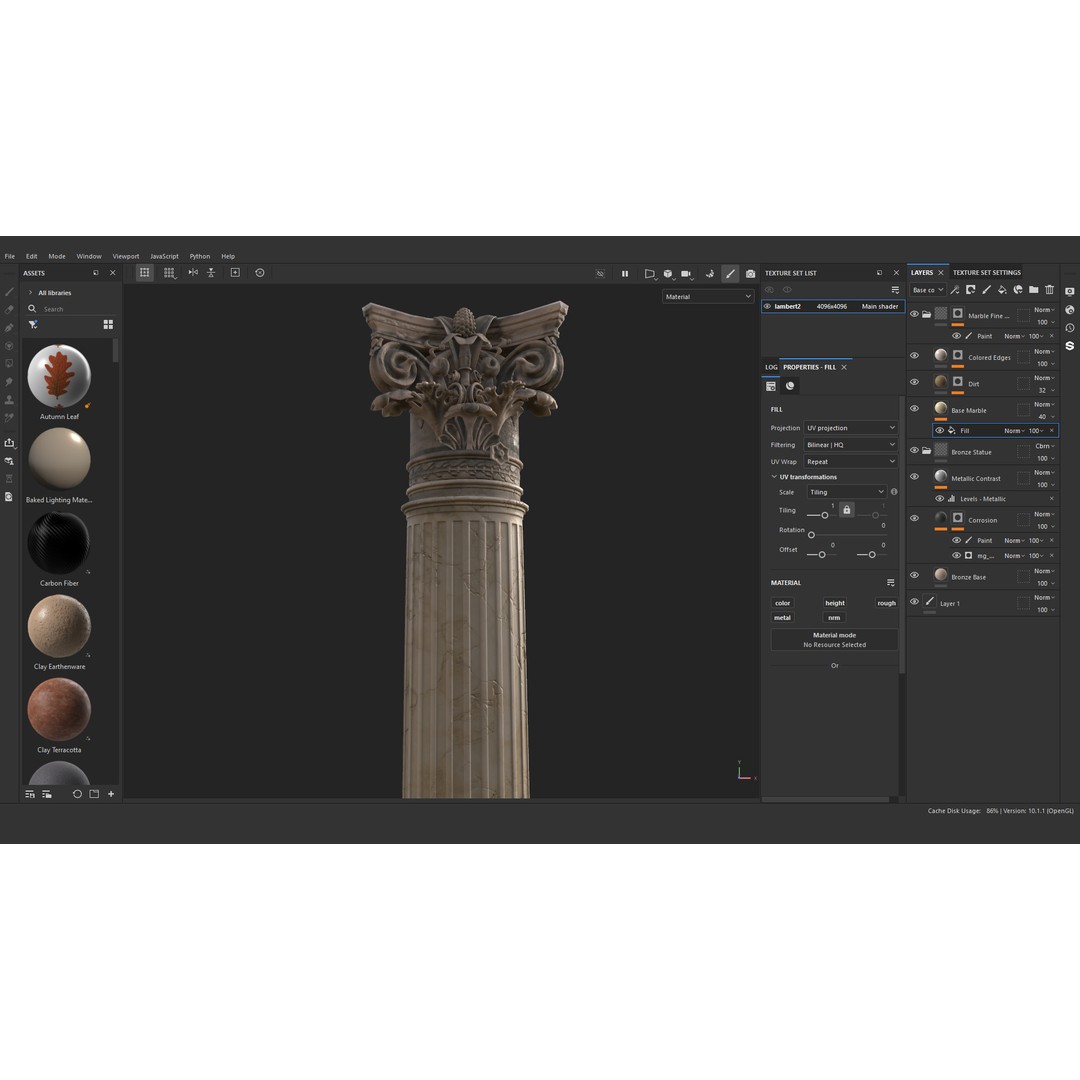This screenshot has height=1080, width=1080.
Task: Create a new layer folder
Action: tap(1035, 289)
